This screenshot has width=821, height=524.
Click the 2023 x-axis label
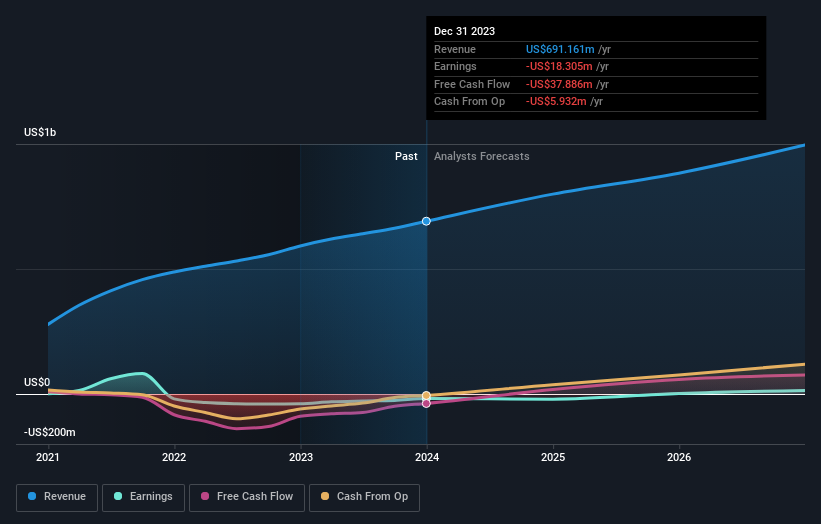[301, 458]
